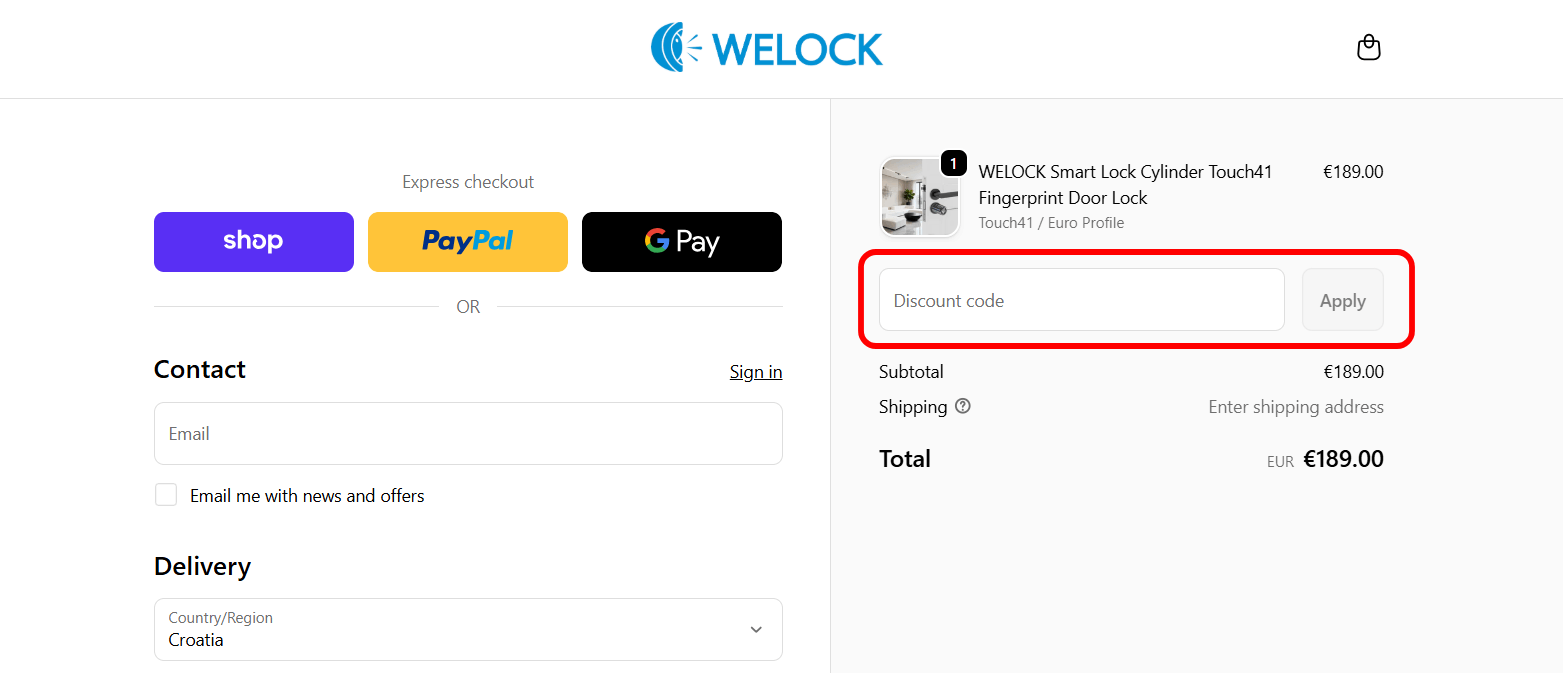Click inside the Email field
Viewport: 1563px width, 673px height.
467,433
